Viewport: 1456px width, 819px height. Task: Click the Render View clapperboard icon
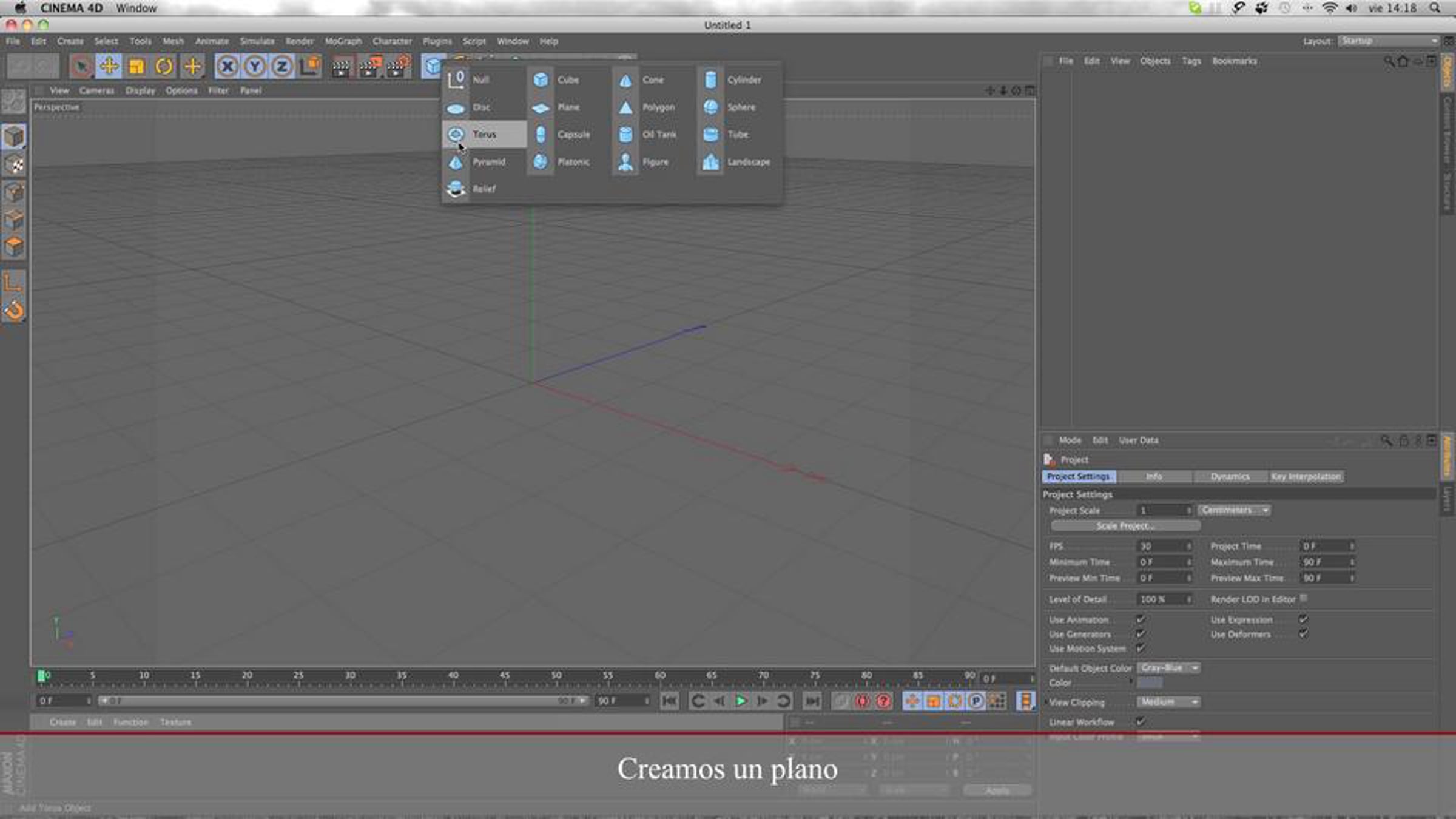341,66
